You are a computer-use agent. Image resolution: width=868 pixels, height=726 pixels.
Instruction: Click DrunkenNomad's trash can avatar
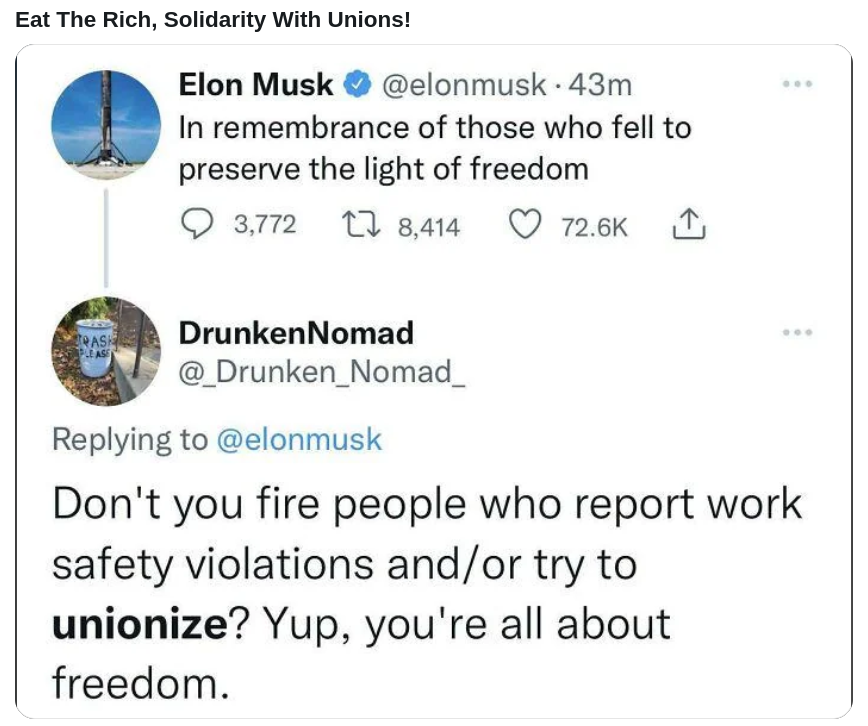coord(106,352)
